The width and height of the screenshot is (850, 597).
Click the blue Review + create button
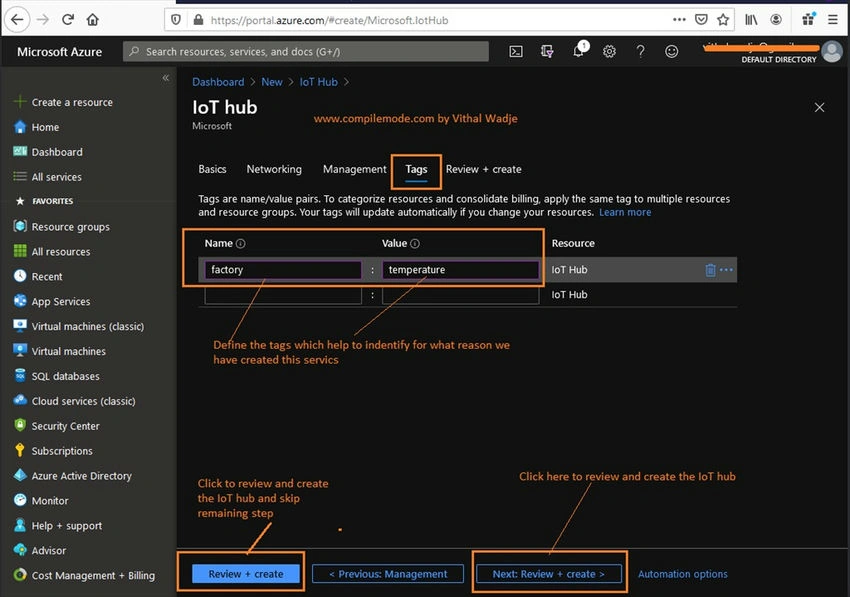[x=246, y=574]
